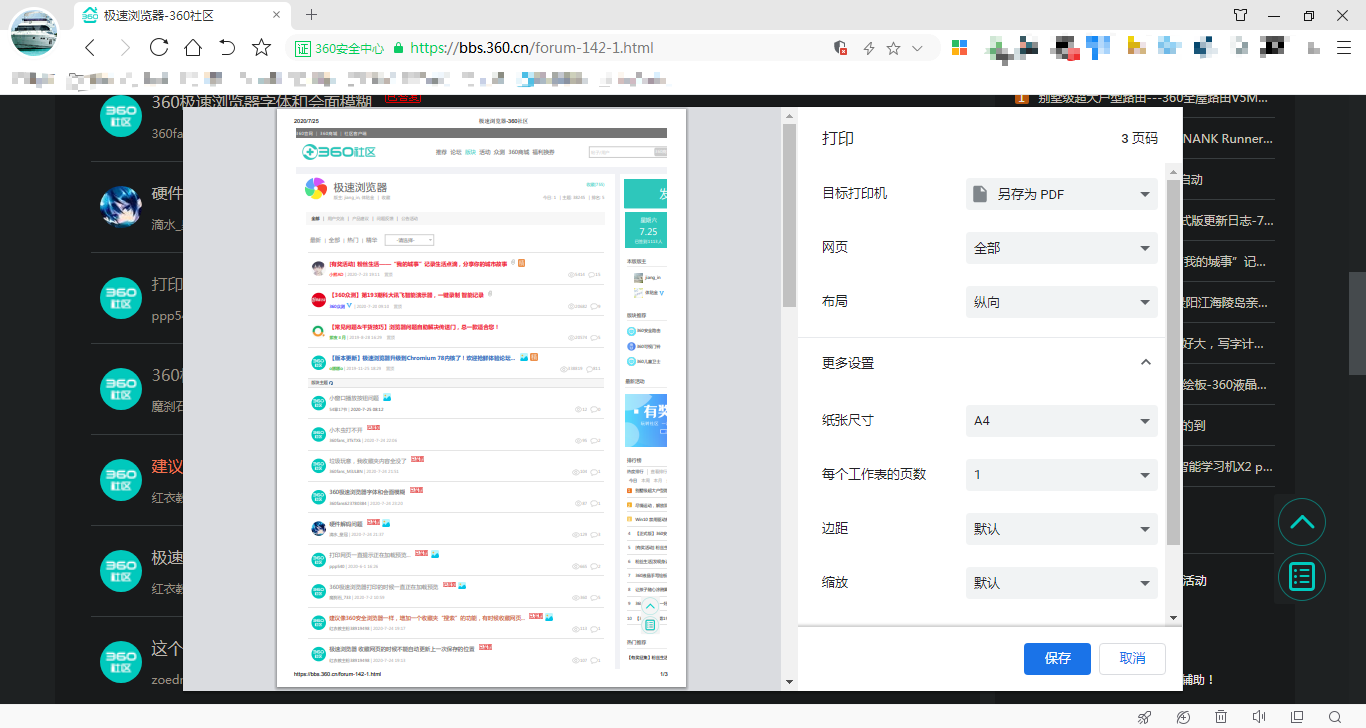Viewport: 1366px width, 728px height.
Task: Open the browser home page icon
Action: click(x=192, y=47)
